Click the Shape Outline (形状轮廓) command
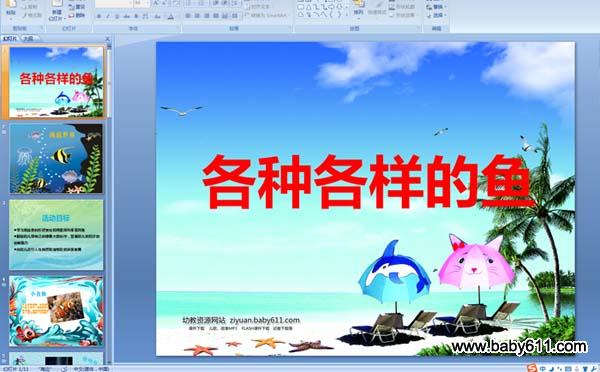600x372 pixels. pos(401,7)
